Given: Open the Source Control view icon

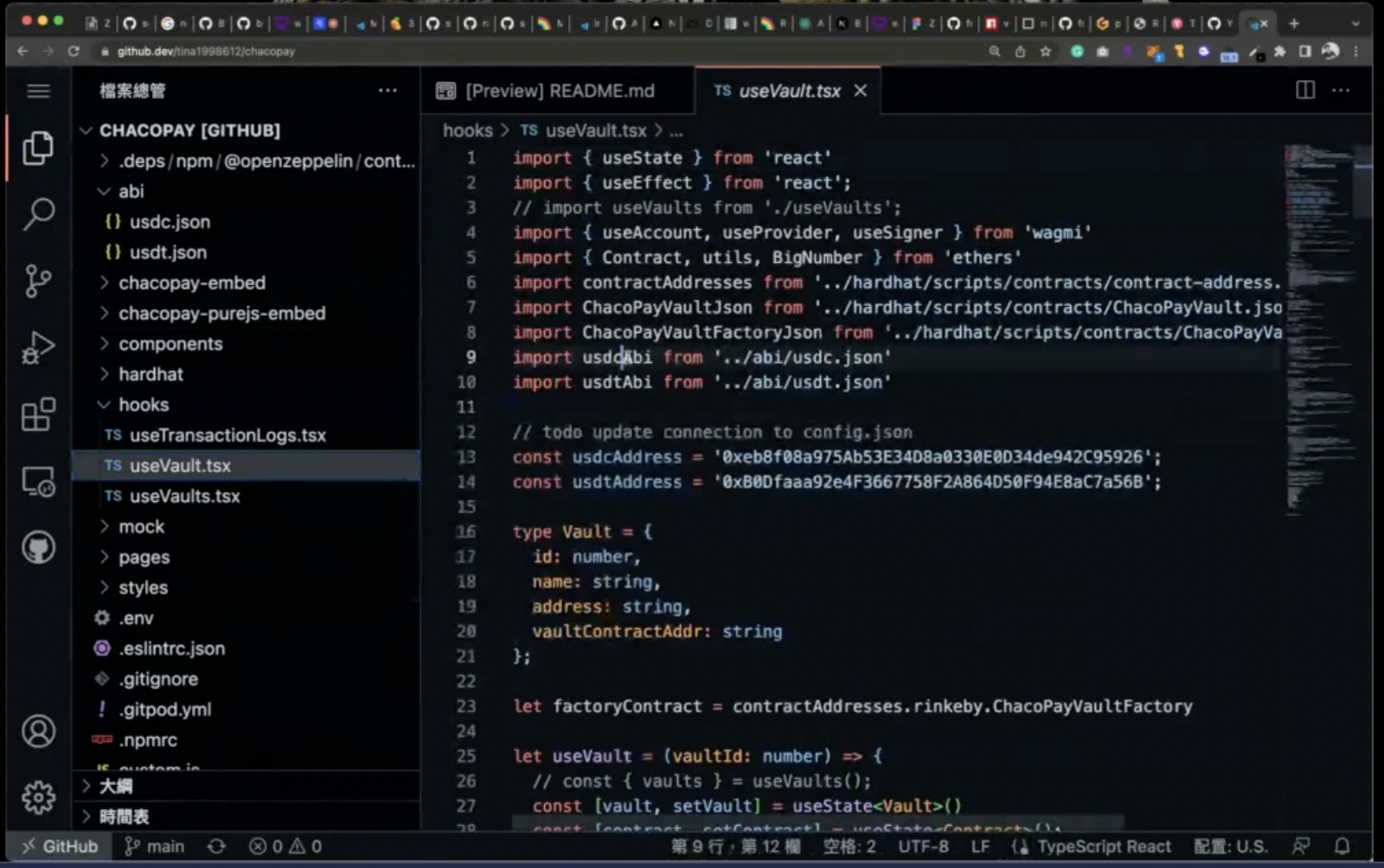Looking at the screenshot, I should 38,281.
